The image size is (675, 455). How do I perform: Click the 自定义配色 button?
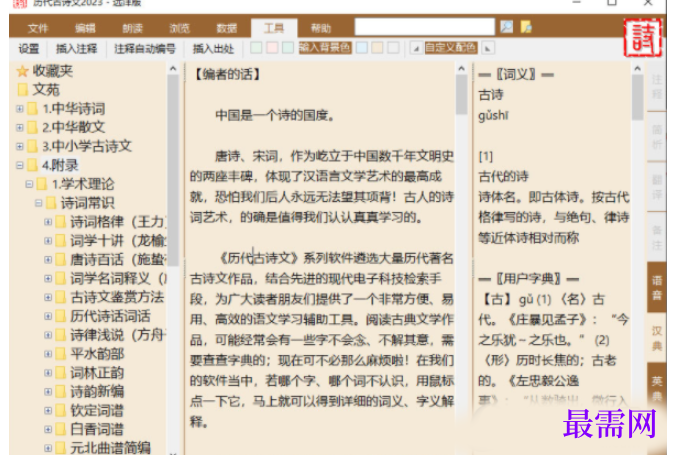[451, 48]
